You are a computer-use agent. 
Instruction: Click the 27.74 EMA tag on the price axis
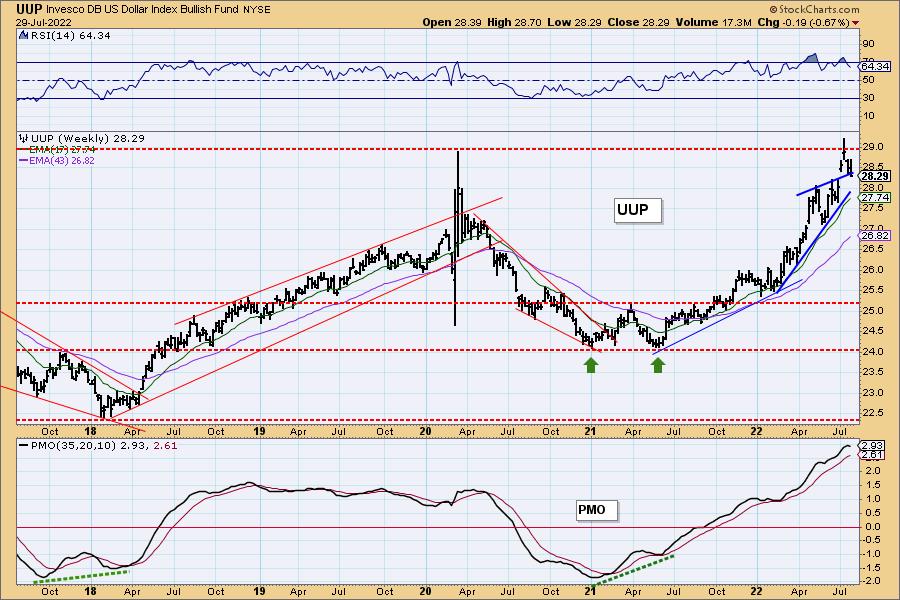click(876, 198)
